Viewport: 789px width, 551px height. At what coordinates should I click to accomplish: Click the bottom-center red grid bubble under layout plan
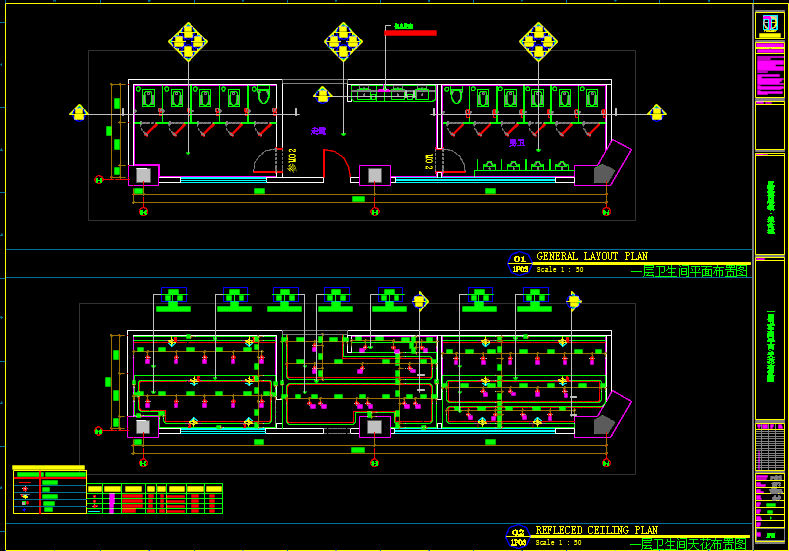pos(375,212)
